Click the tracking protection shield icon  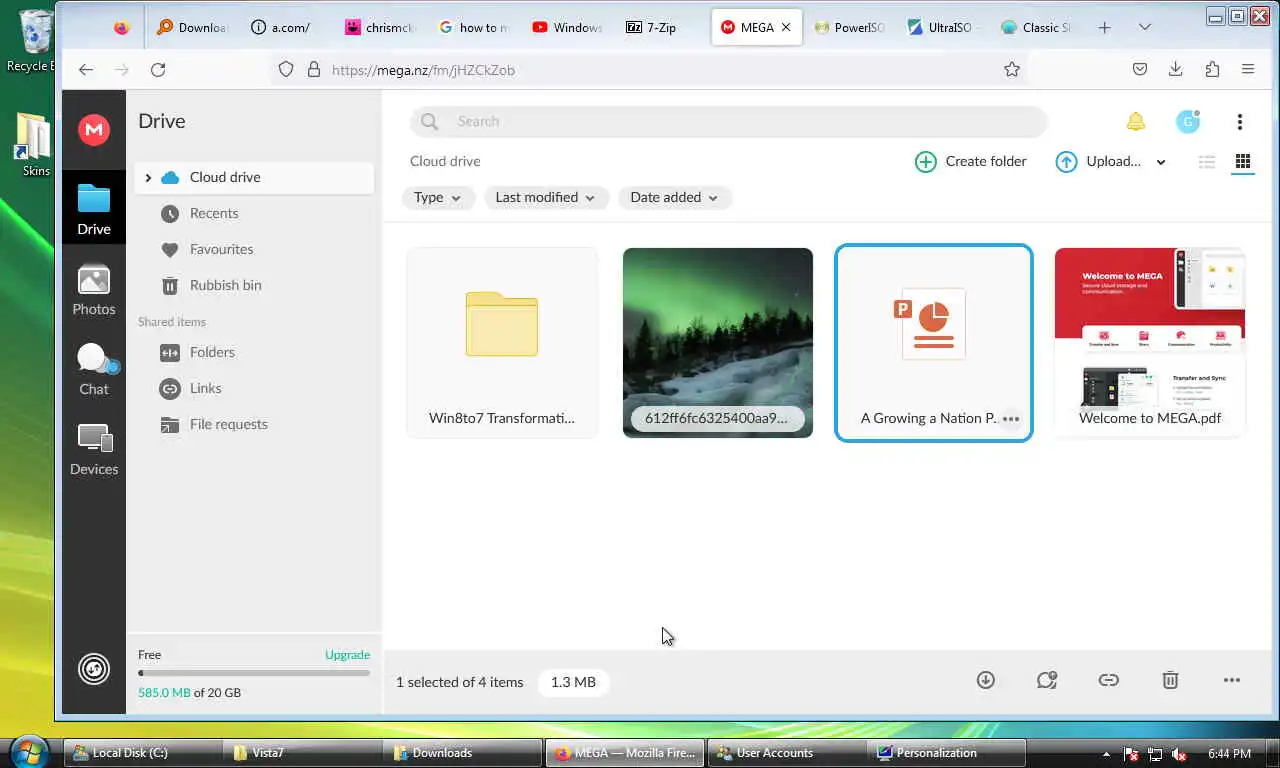click(286, 69)
